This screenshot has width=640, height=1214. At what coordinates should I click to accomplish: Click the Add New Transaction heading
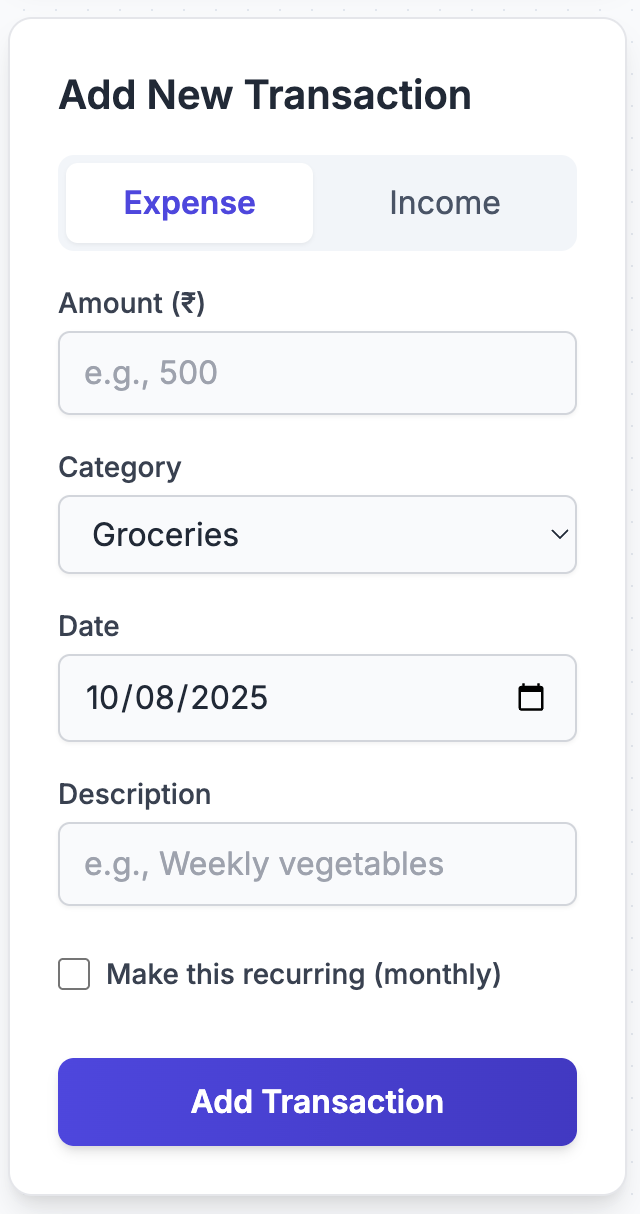(266, 95)
